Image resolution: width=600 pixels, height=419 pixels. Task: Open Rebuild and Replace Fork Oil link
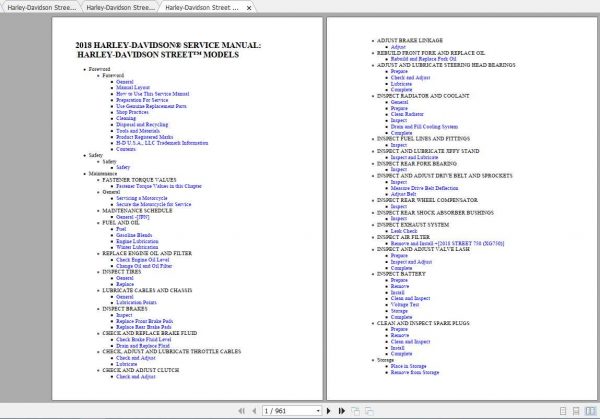[x=424, y=59]
